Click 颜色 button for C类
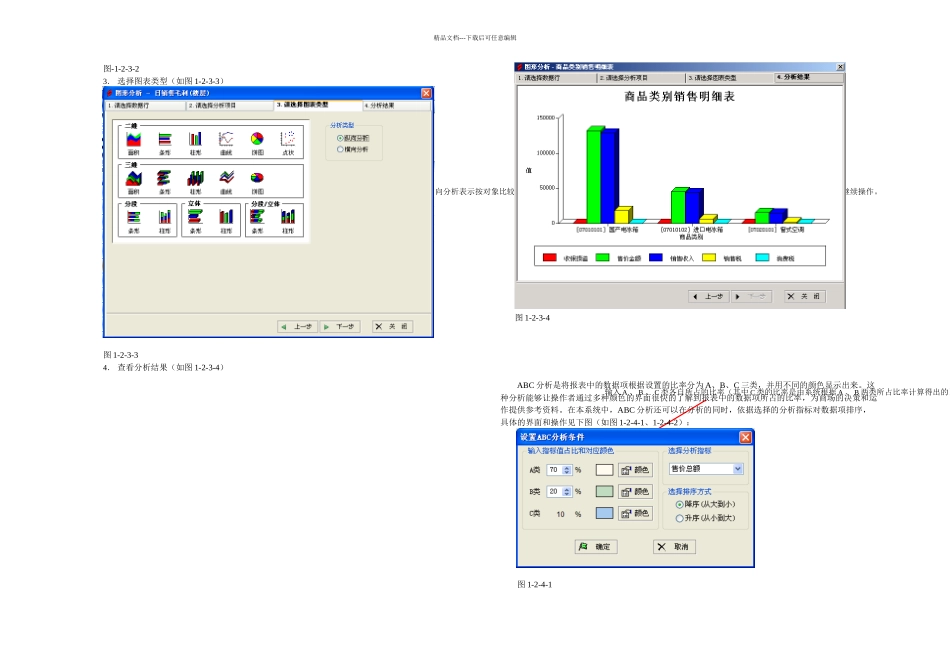 click(635, 513)
